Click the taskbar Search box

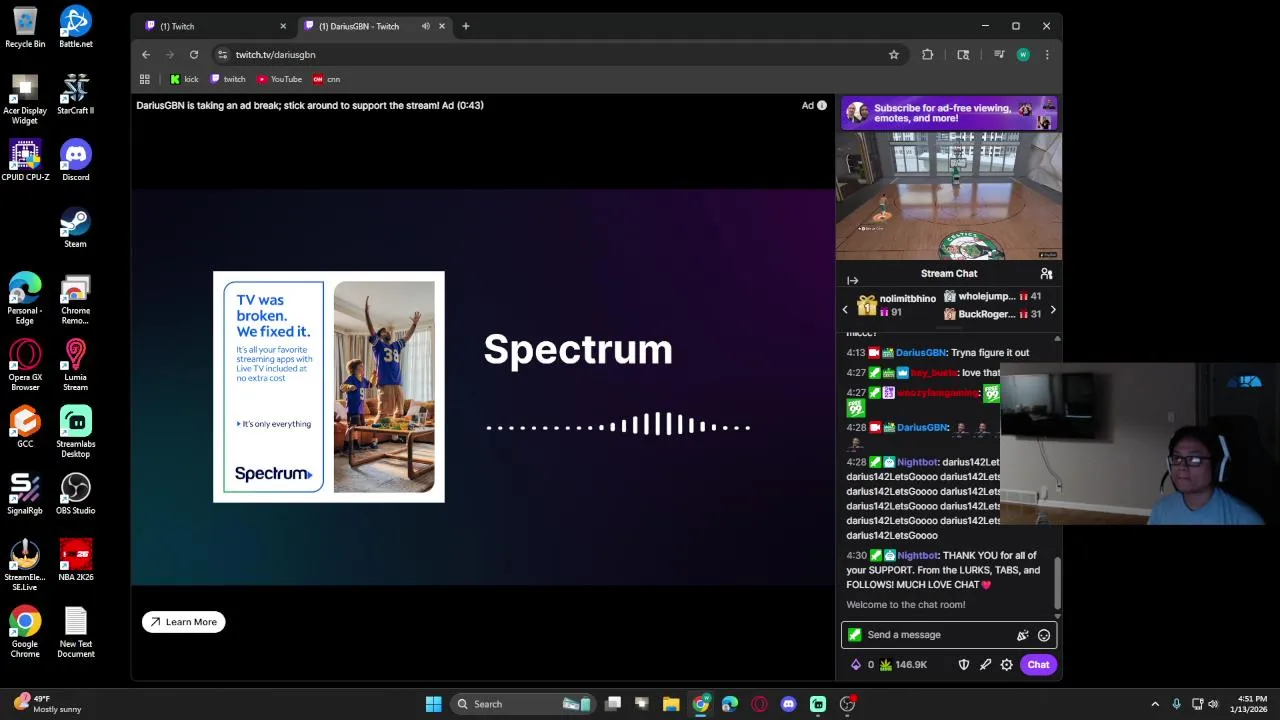tap(523, 704)
